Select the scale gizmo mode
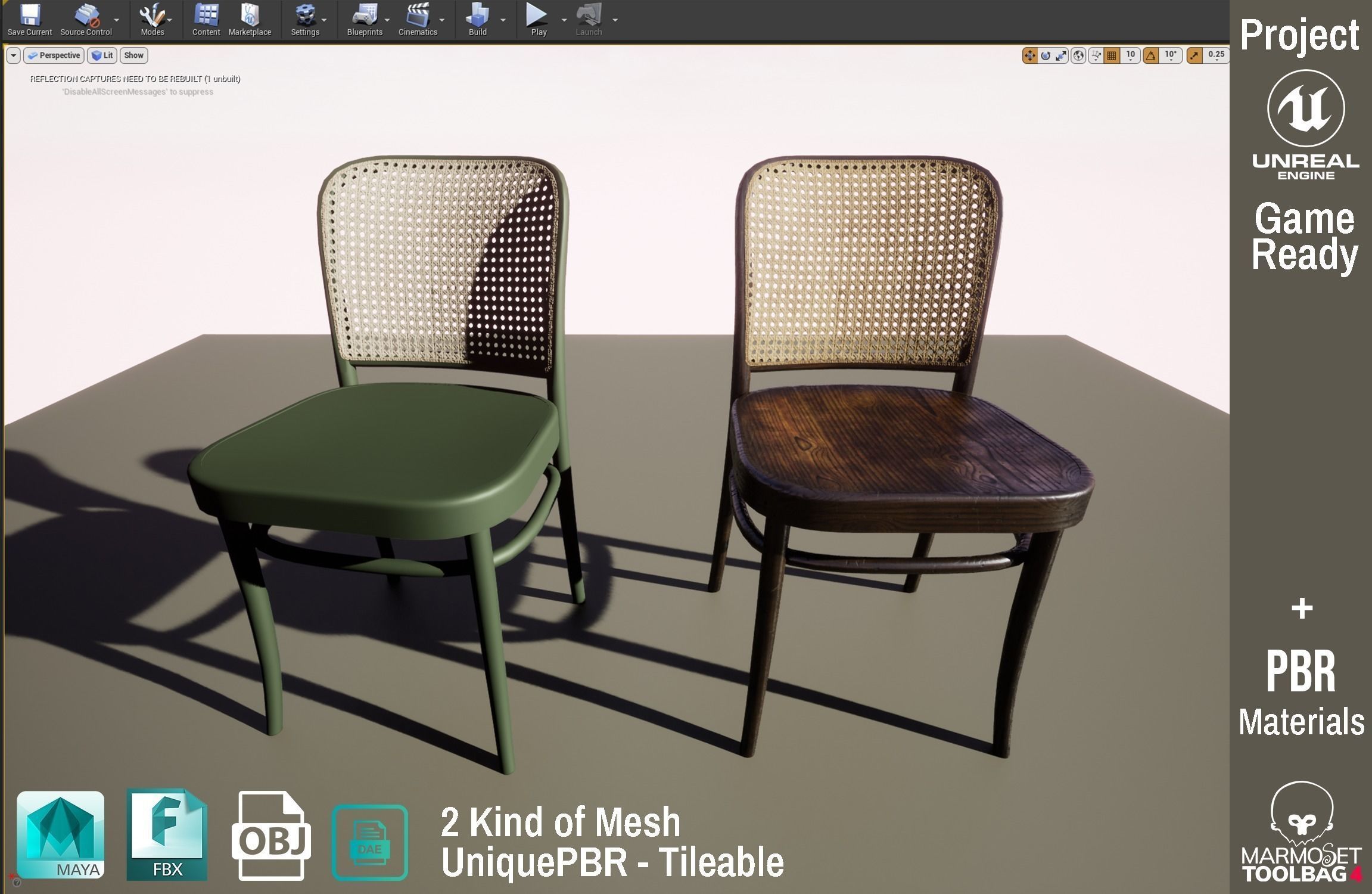 point(1061,56)
